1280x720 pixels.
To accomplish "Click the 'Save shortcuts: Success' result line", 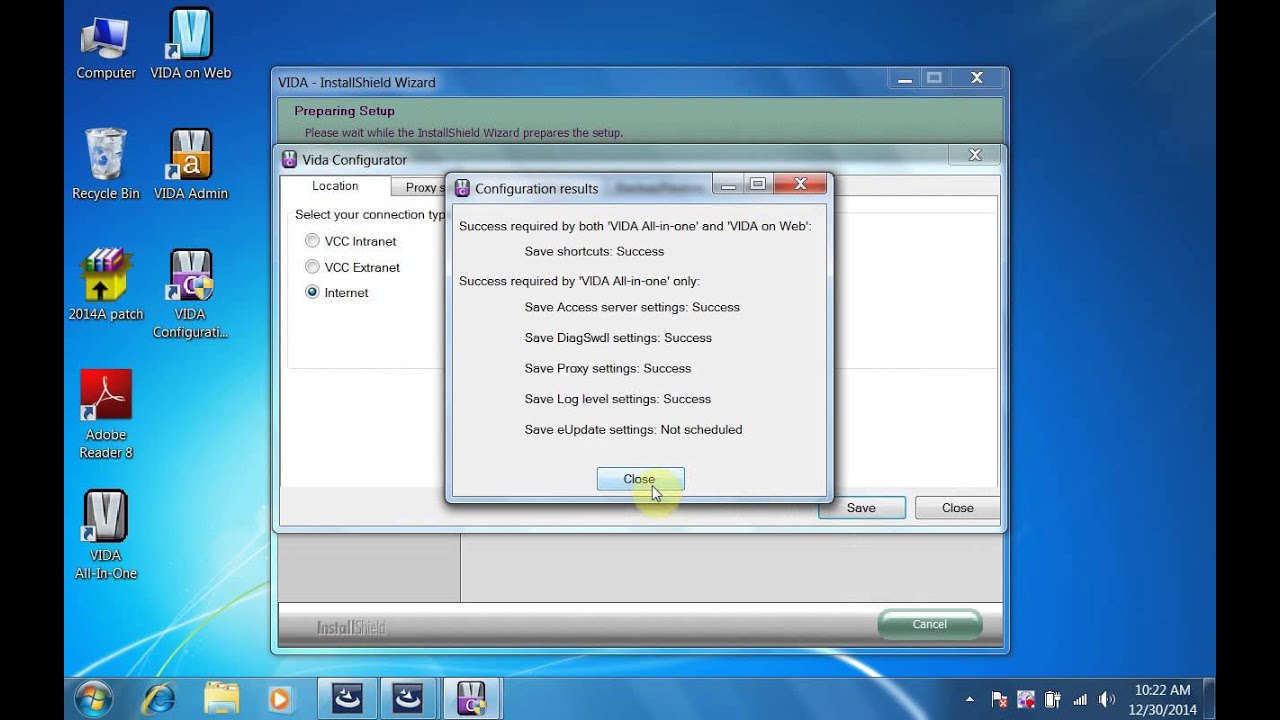I will [594, 252].
